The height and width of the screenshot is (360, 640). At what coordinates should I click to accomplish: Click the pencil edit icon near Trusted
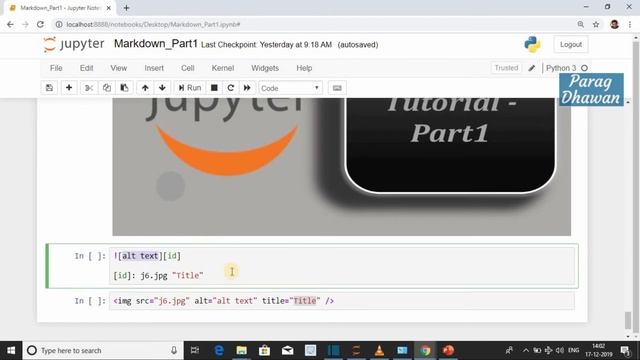pyautogui.click(x=531, y=68)
